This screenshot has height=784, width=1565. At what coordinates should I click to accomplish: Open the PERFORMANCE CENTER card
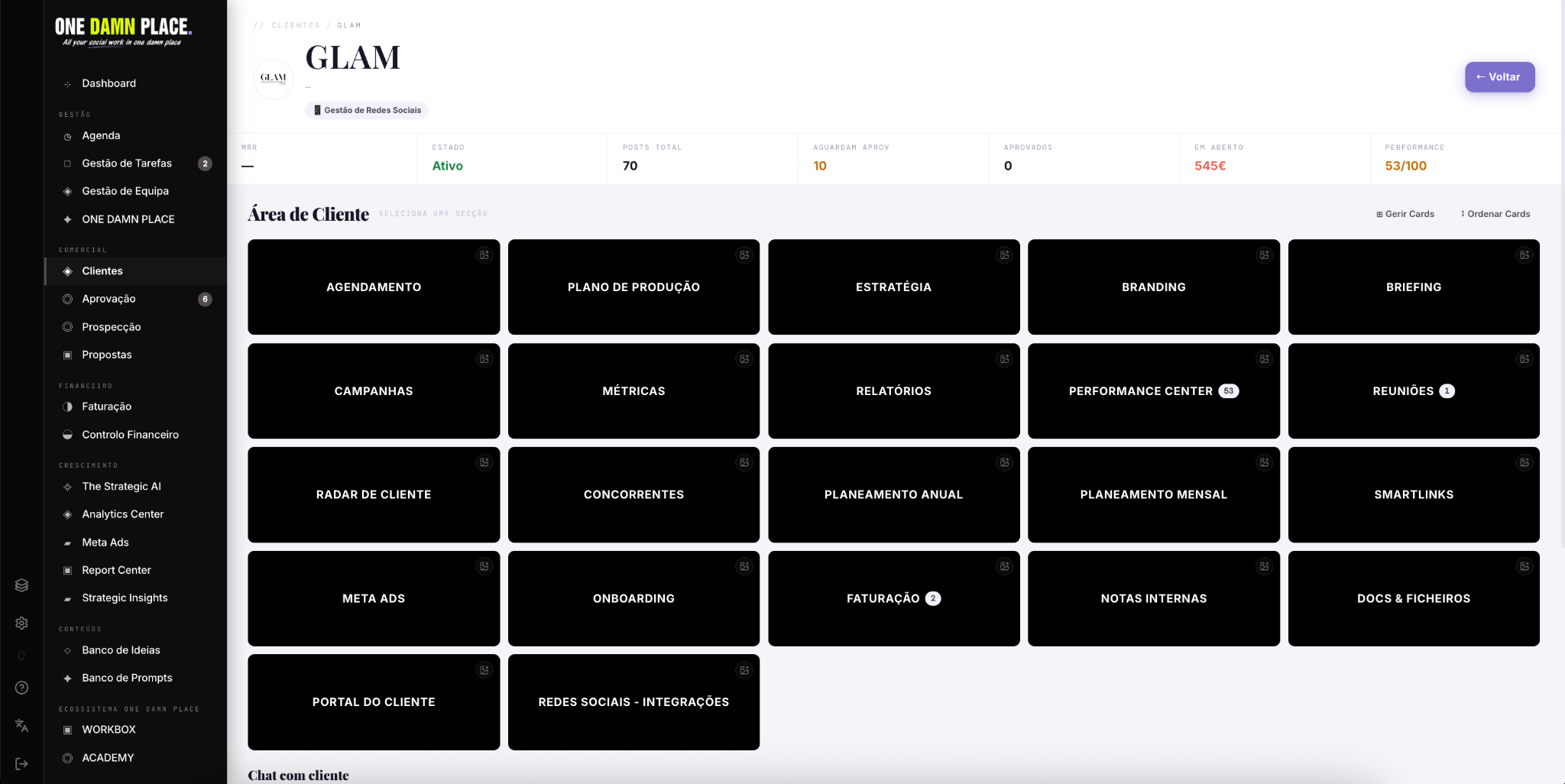[1154, 391]
